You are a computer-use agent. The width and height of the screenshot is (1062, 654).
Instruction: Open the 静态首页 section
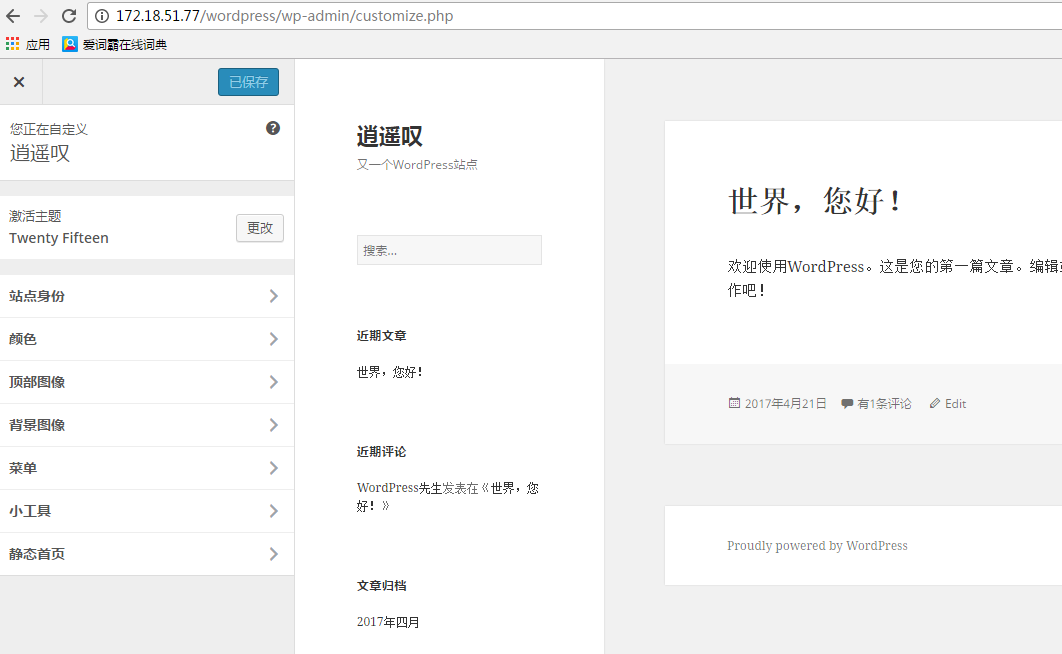tap(147, 554)
